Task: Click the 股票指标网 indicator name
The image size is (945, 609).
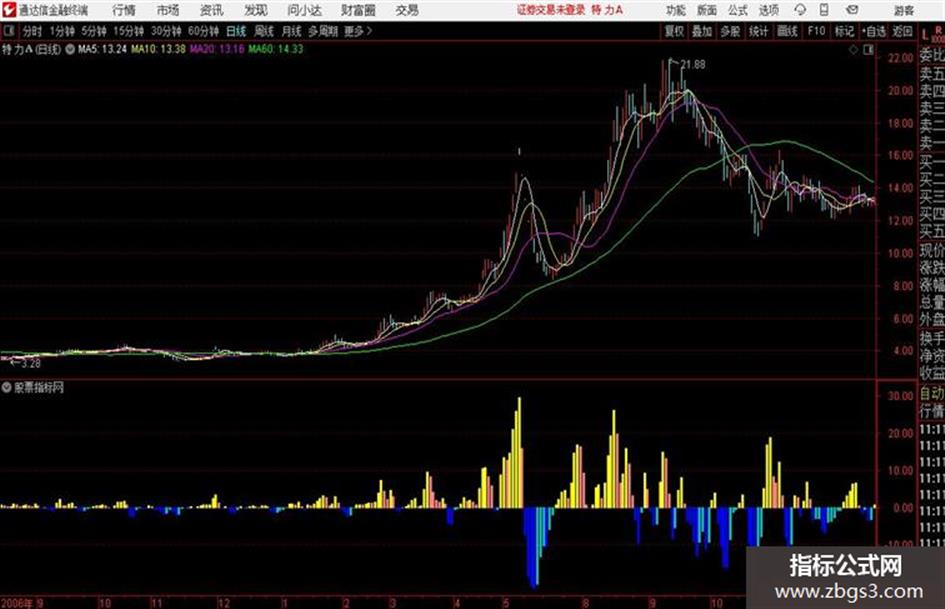Action: tap(39, 387)
